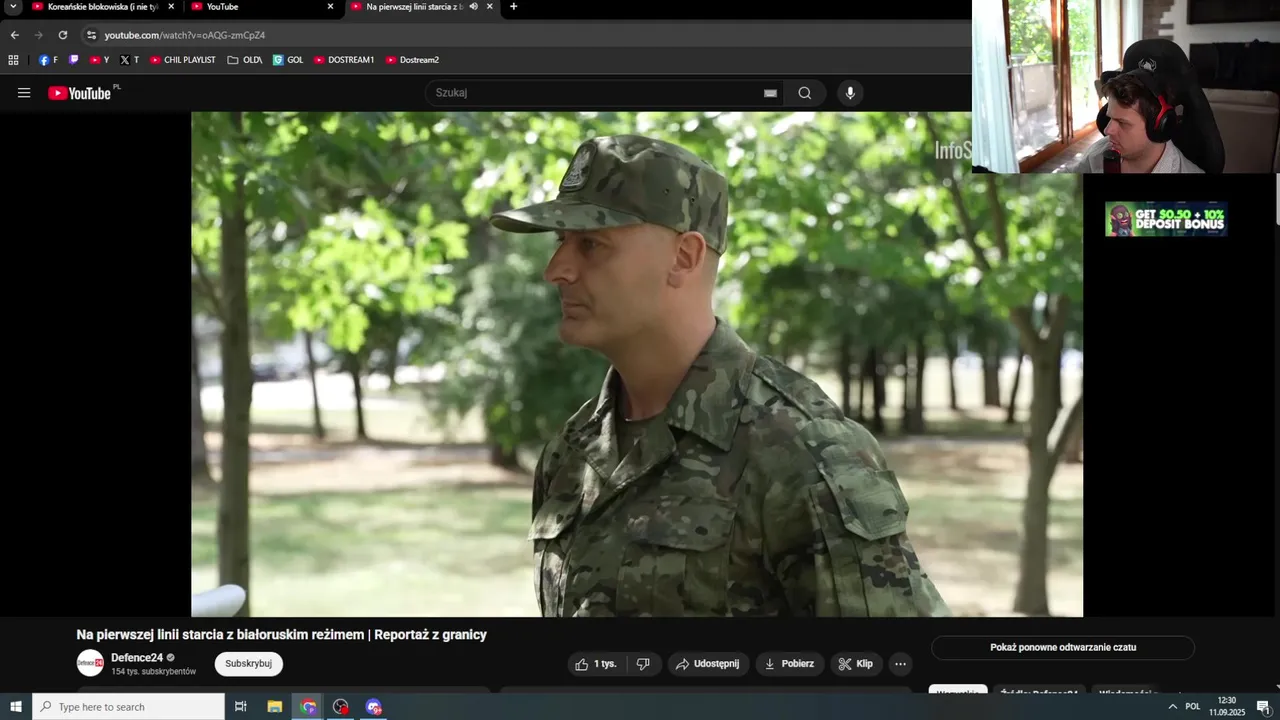Open File Explorer from the taskbar
1280x720 pixels.
[275, 707]
